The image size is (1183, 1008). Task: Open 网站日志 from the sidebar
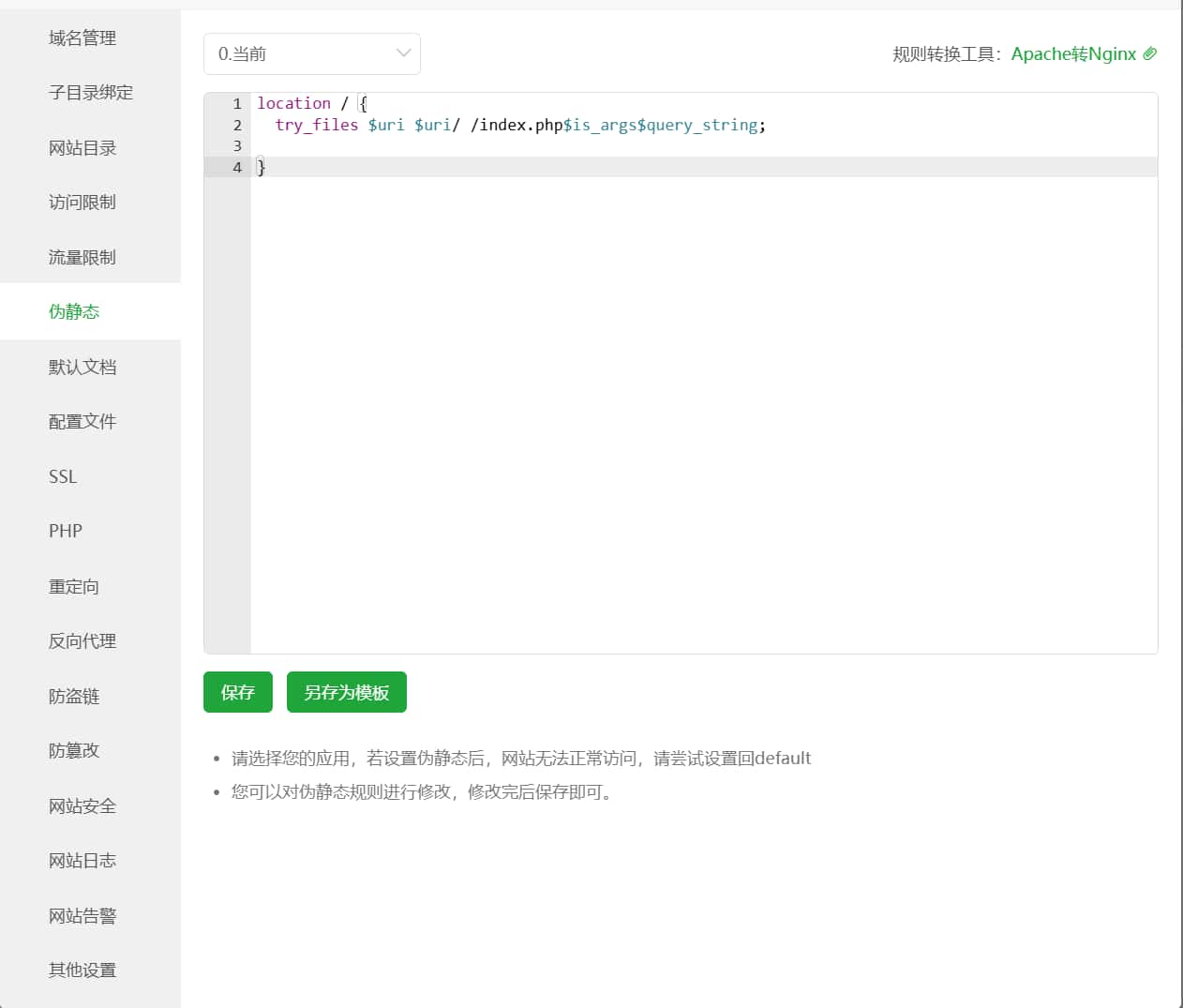click(82, 860)
